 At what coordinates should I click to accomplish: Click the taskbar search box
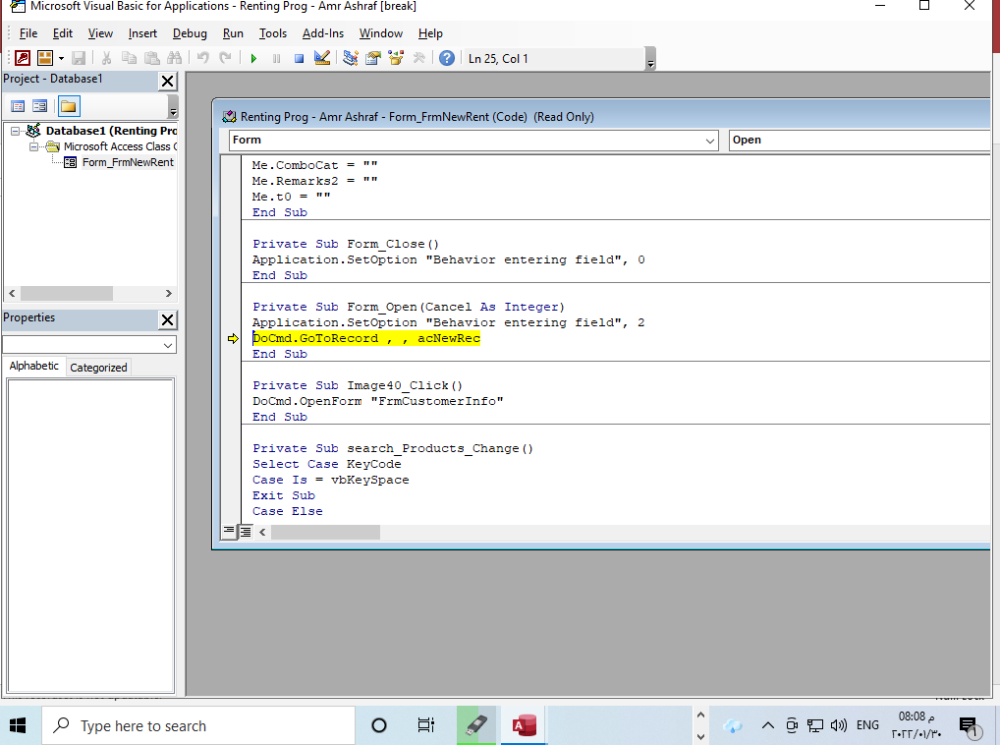point(198,726)
